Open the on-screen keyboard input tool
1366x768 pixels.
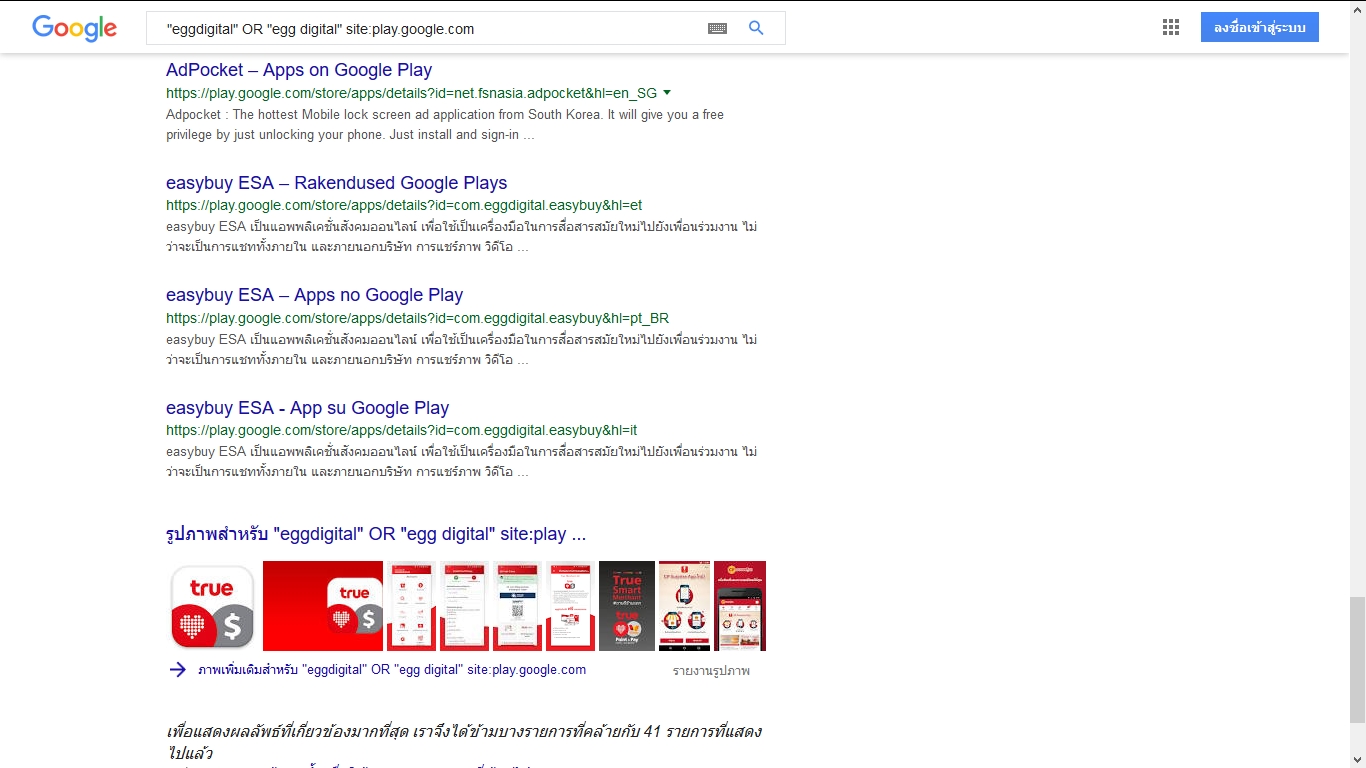tap(717, 29)
